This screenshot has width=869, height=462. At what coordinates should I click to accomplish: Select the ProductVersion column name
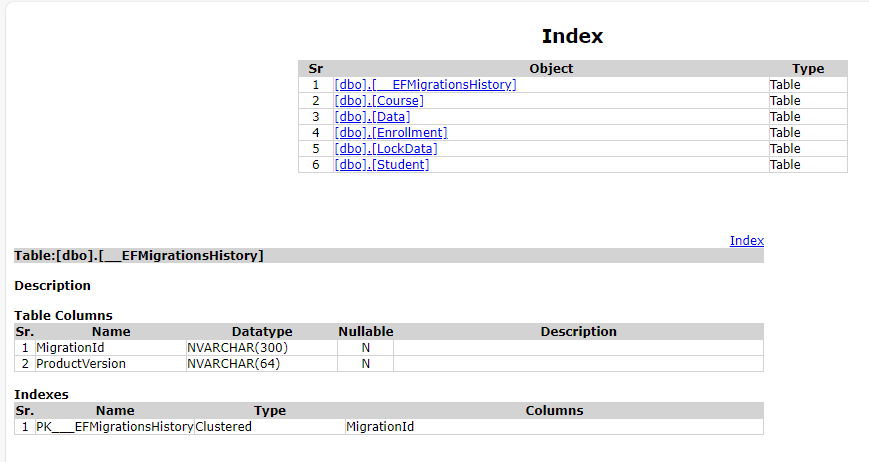(81, 364)
